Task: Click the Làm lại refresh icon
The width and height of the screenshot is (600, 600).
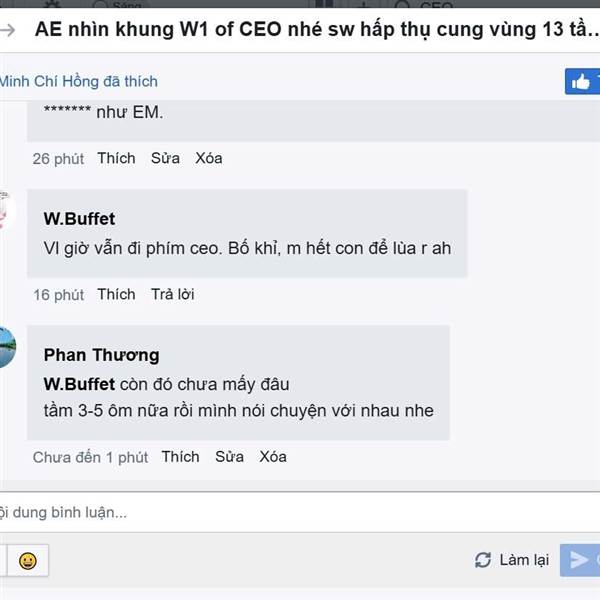Action: point(483,560)
